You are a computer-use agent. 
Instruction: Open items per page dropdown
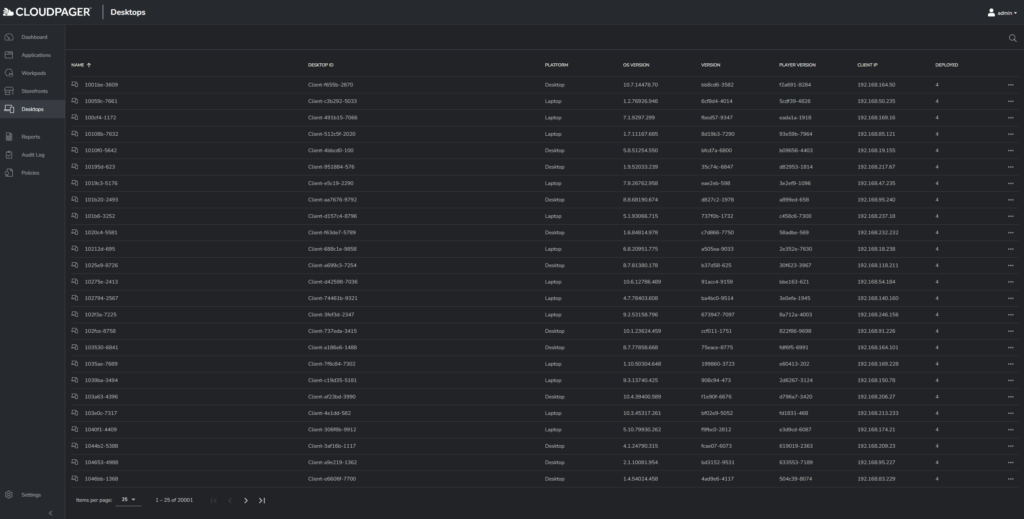128,499
